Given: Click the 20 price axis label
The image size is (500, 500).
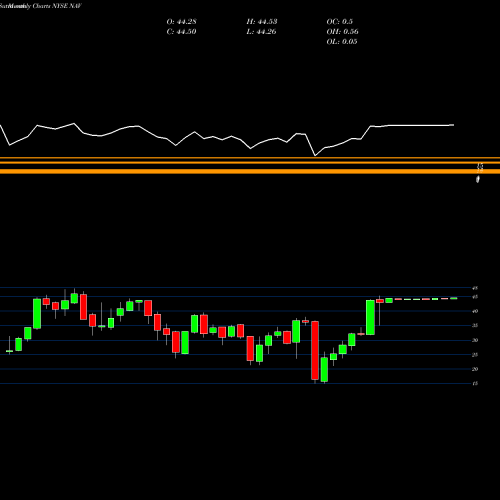Looking at the screenshot, I should 475,369.
